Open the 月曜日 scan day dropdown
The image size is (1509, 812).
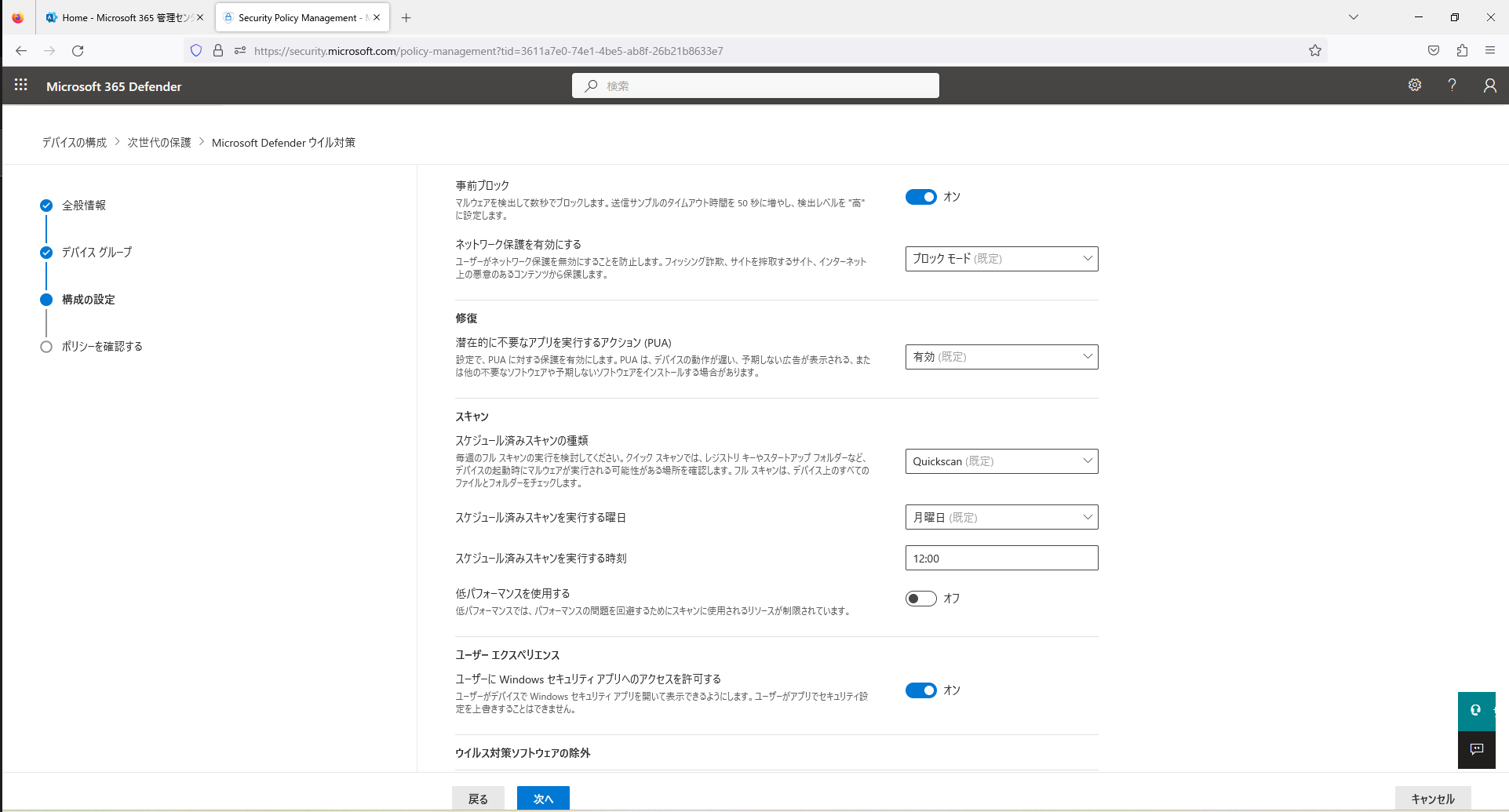[1002, 517]
